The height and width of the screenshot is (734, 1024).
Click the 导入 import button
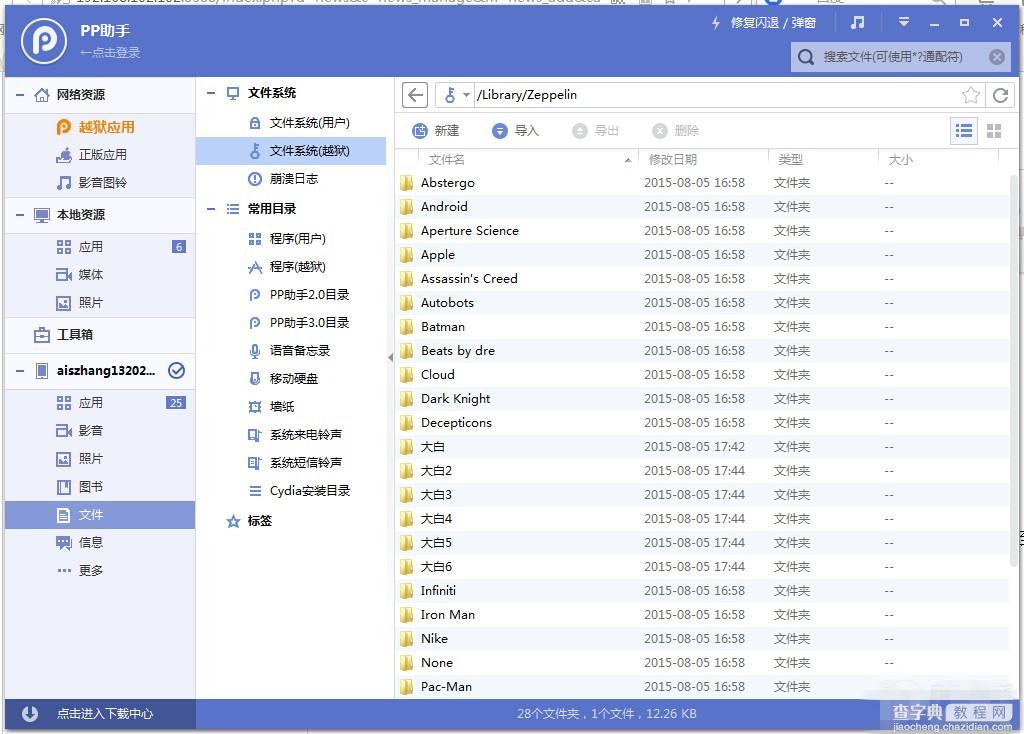(x=515, y=131)
